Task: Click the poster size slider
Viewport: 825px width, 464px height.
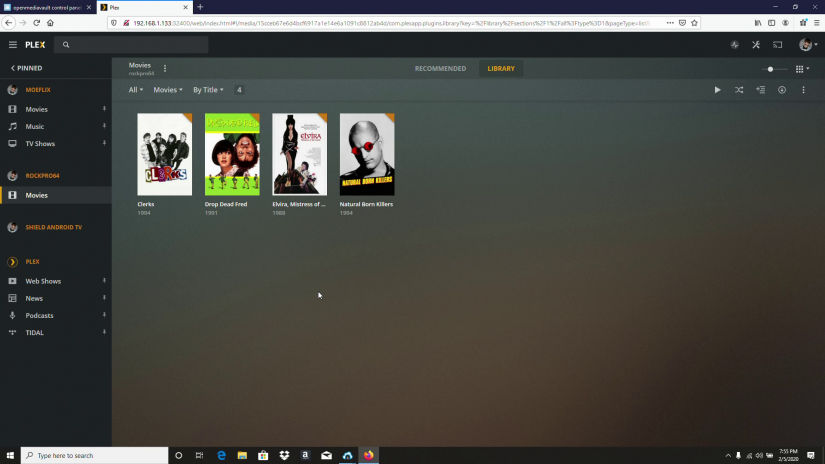Action: tap(774, 69)
